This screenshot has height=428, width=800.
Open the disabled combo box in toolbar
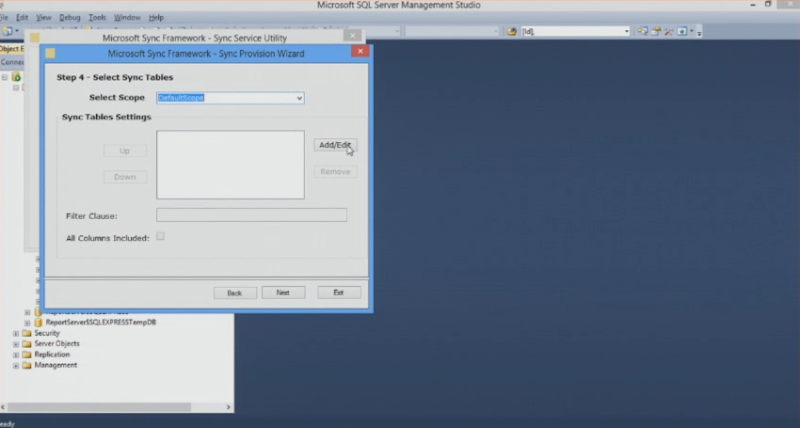(x=452, y=32)
